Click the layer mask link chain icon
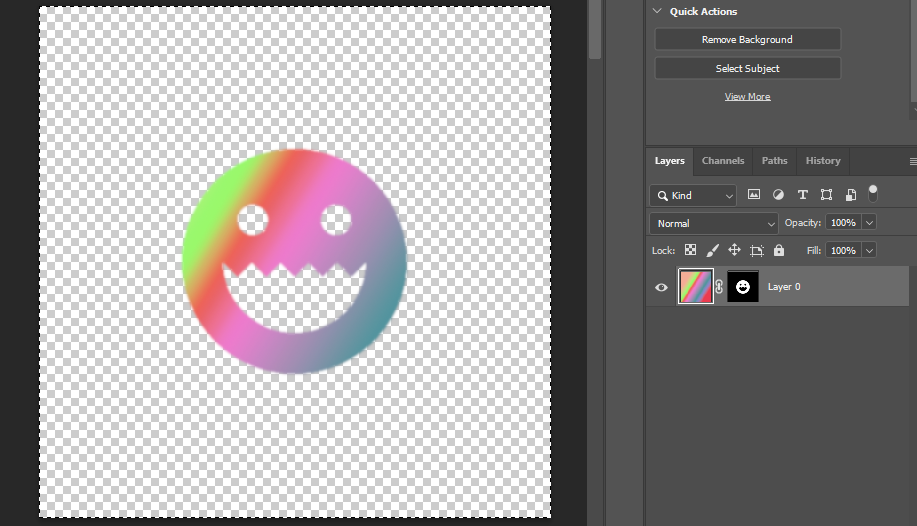917x526 pixels. pos(719,287)
